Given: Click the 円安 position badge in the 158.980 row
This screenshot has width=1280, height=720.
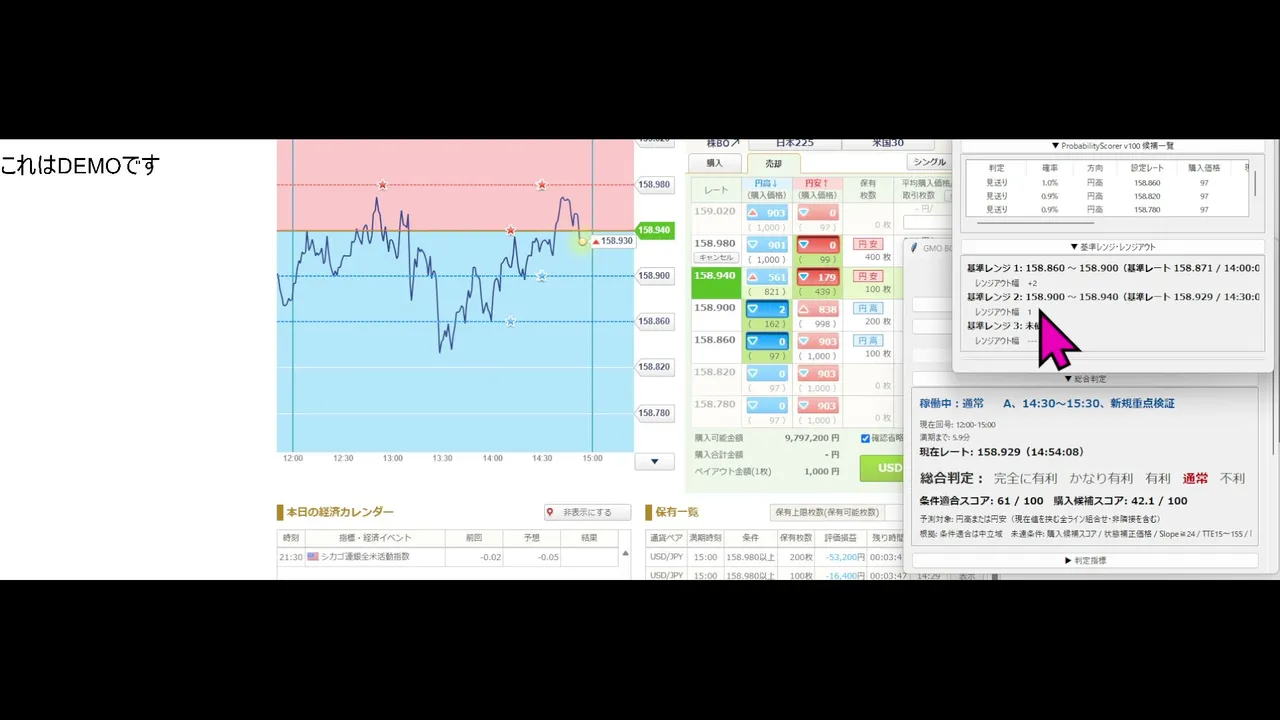Looking at the screenshot, I should click(868, 244).
